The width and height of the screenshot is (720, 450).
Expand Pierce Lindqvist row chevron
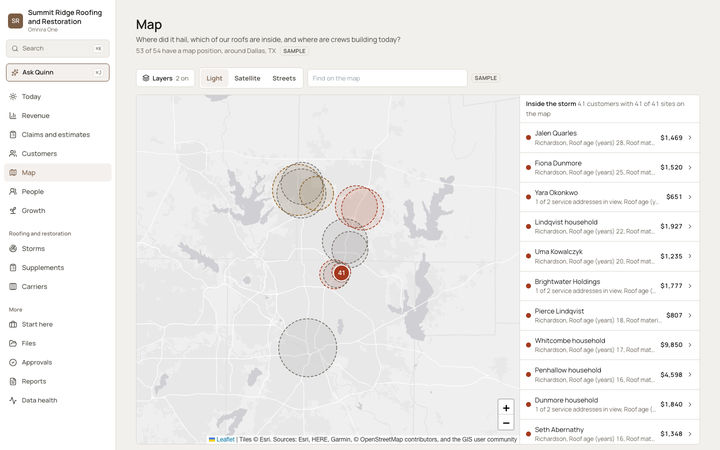[690, 315]
